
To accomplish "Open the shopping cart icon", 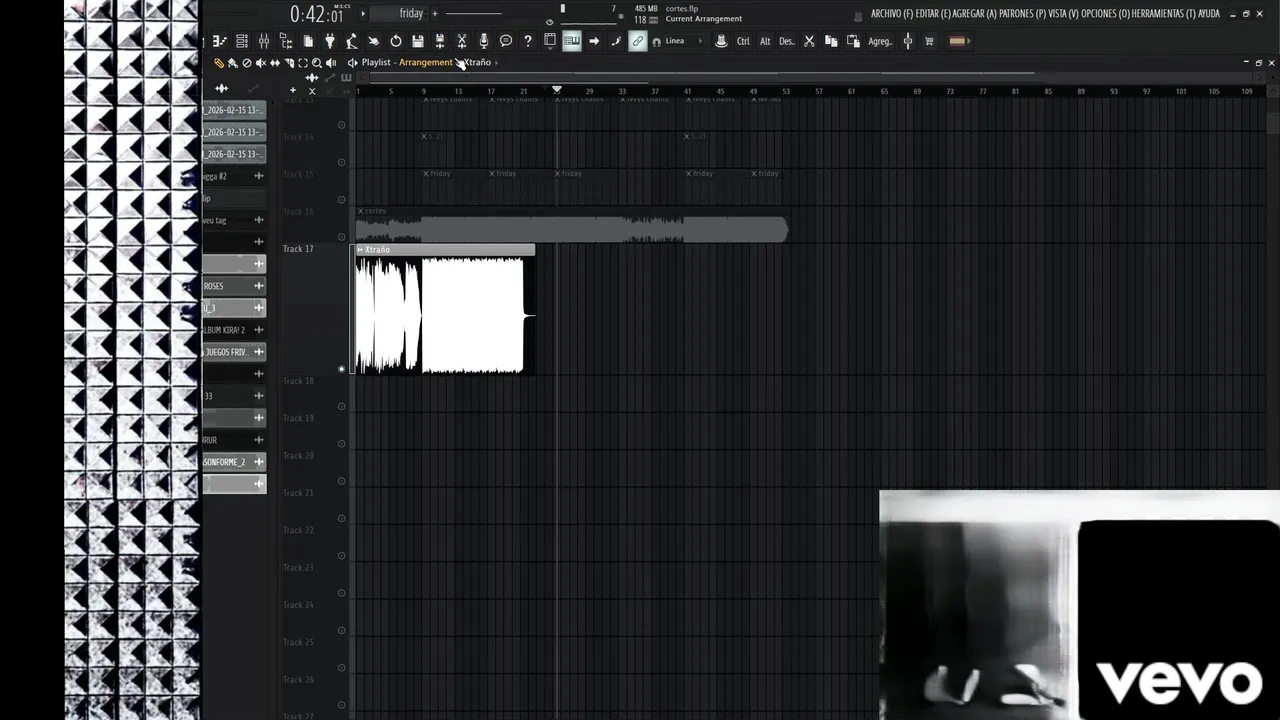I will (x=929, y=41).
